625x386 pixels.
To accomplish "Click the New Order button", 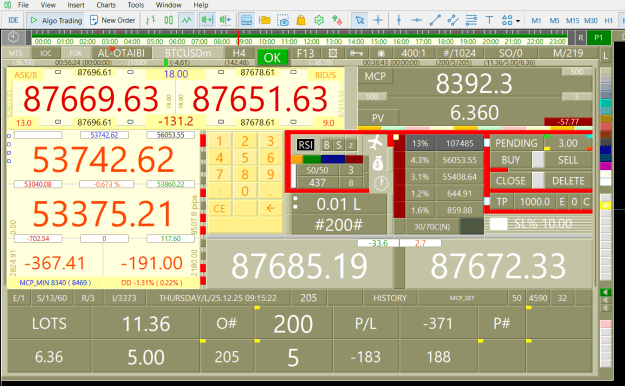I will point(113,20).
